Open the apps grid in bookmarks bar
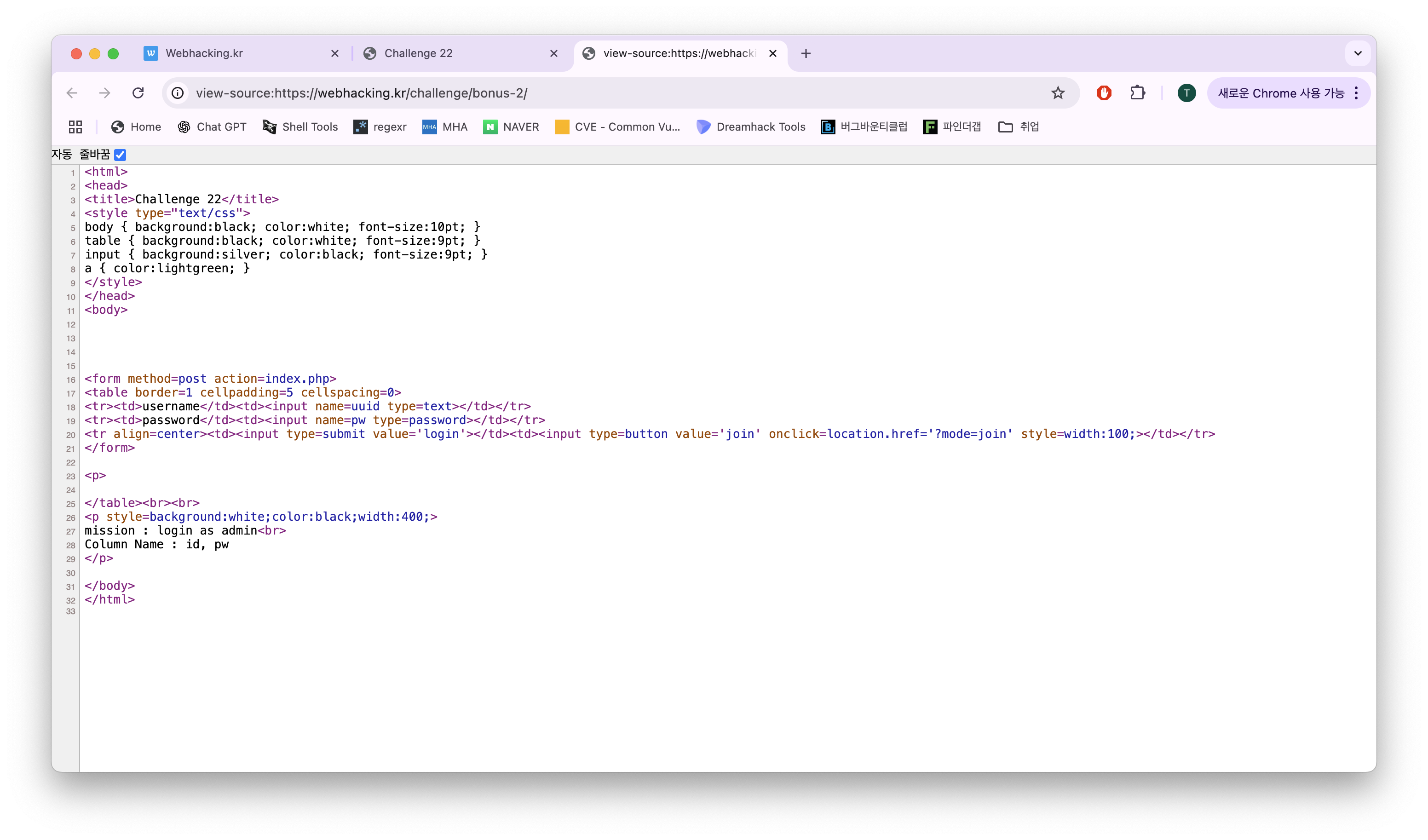The height and width of the screenshot is (840, 1428). [75, 127]
